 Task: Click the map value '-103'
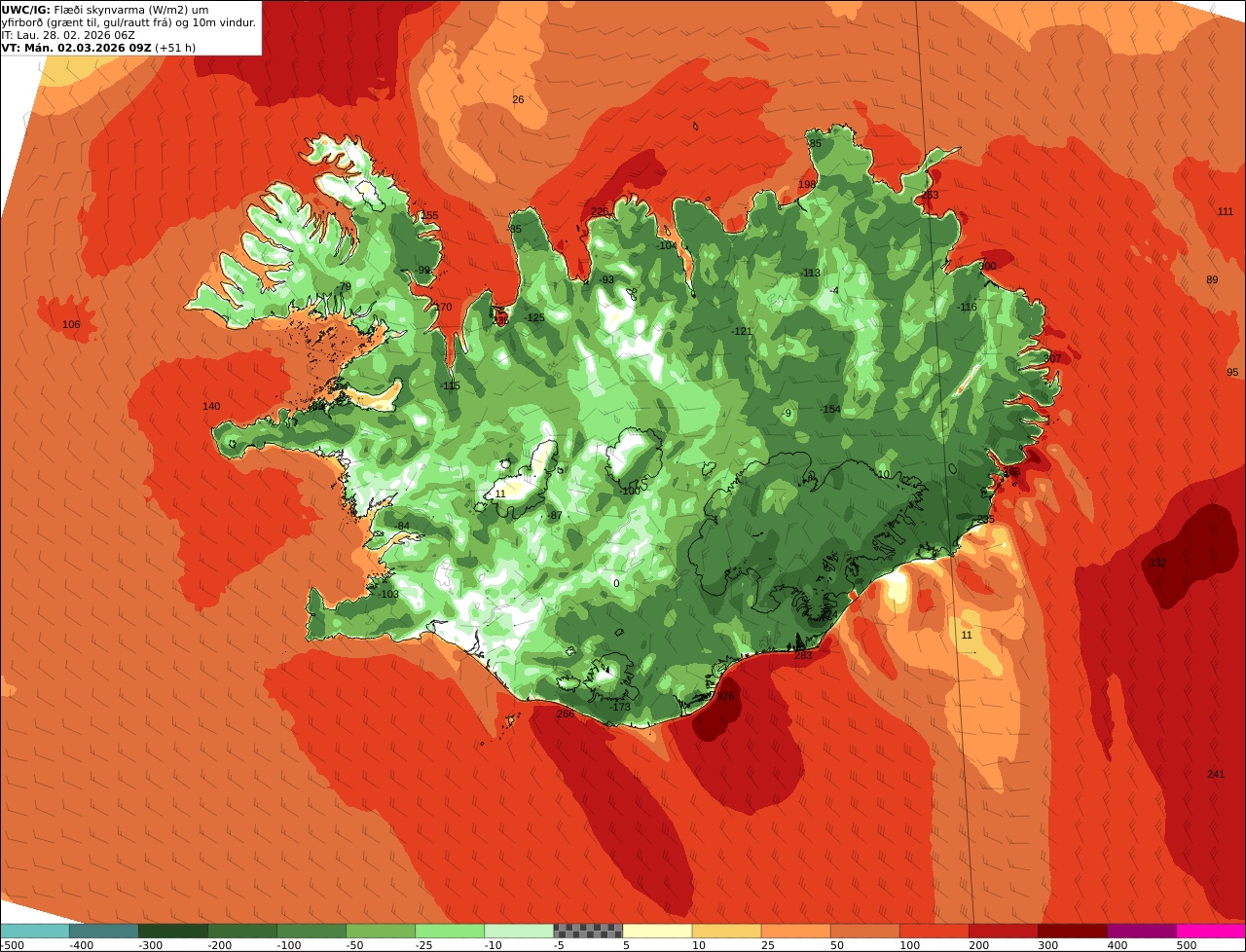(389, 595)
